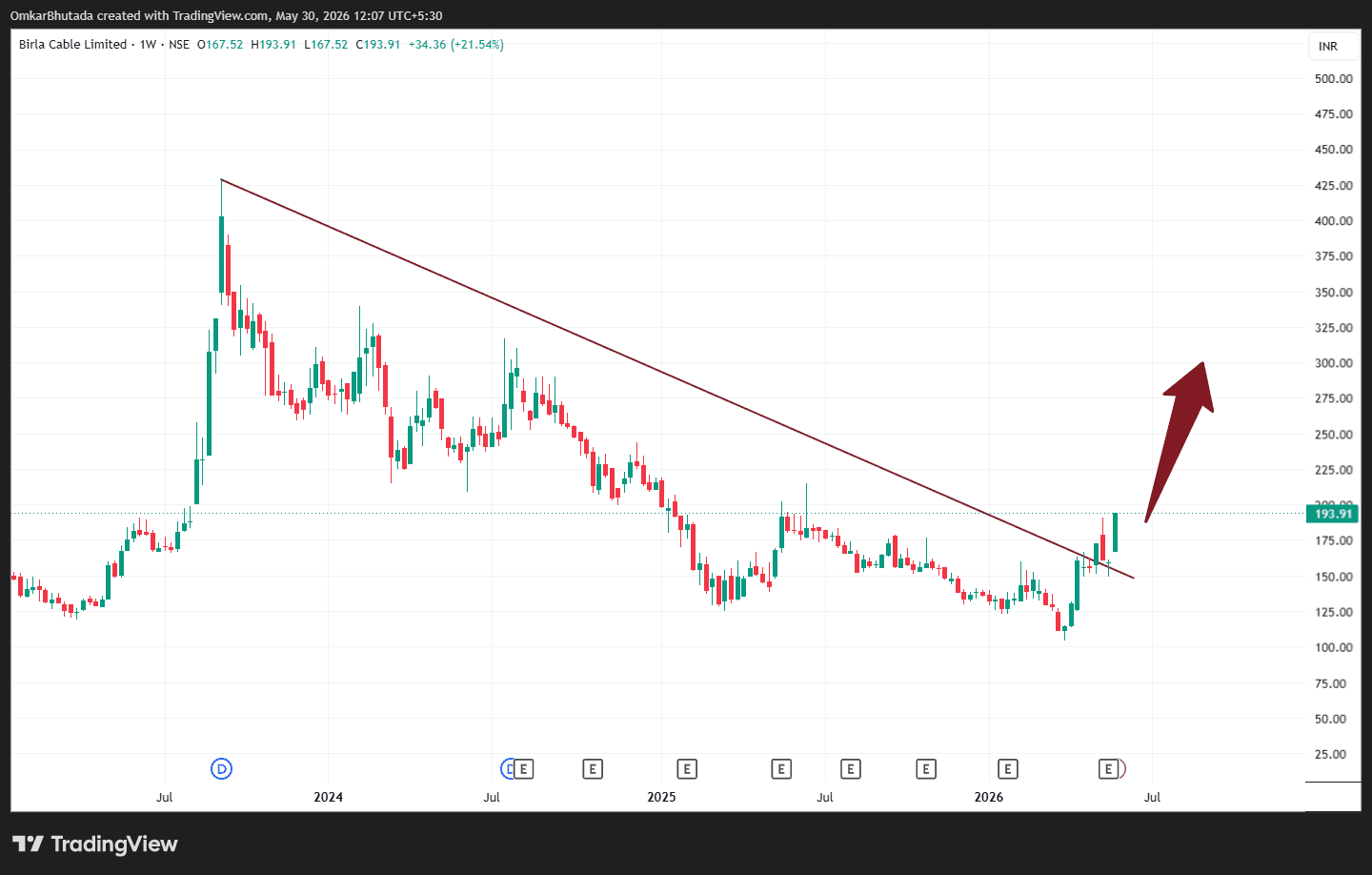
Task: Click the NSE exchange label in legend
Action: pos(179,45)
